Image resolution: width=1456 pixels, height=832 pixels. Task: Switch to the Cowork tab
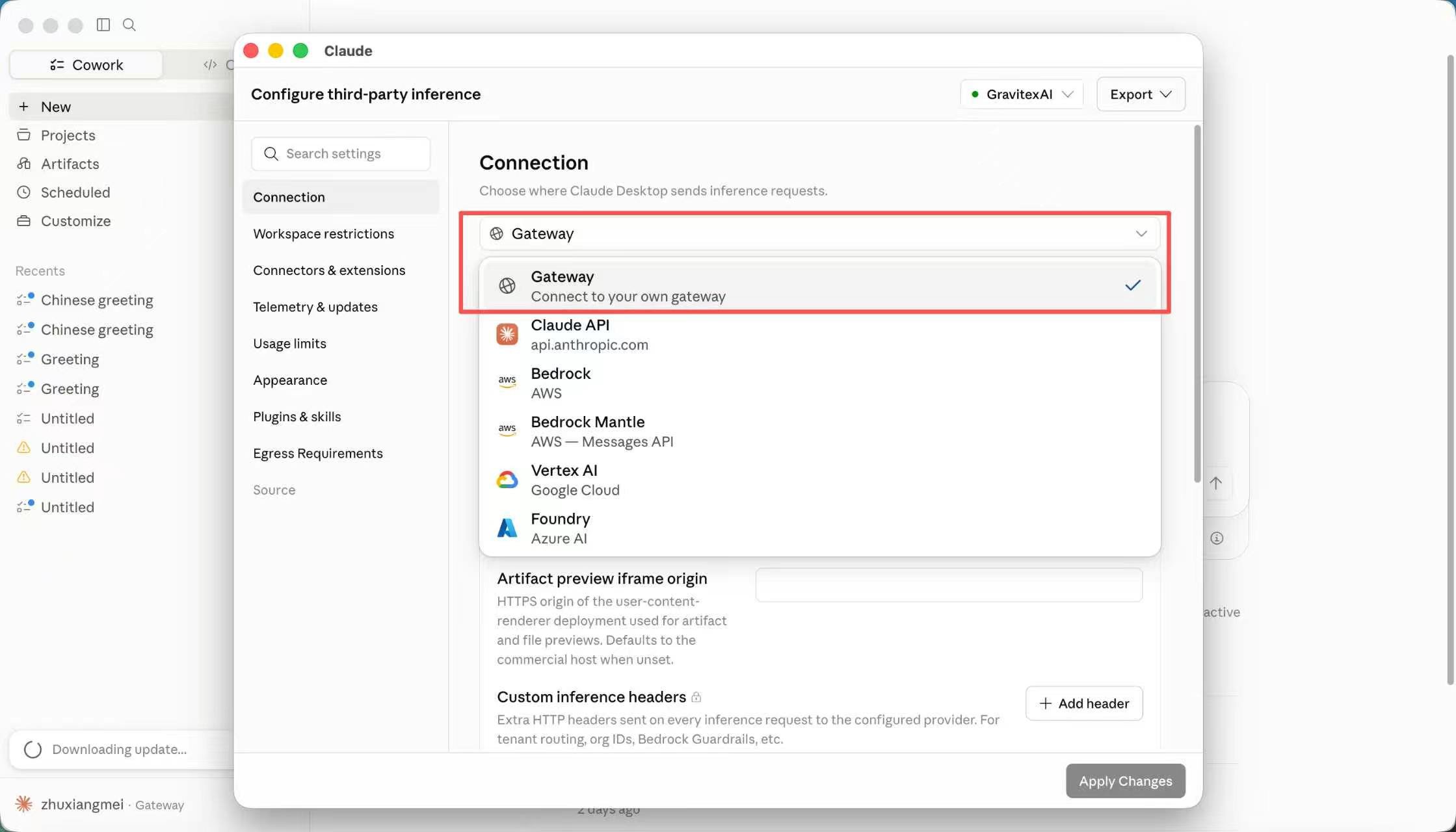pyautogui.click(x=86, y=64)
